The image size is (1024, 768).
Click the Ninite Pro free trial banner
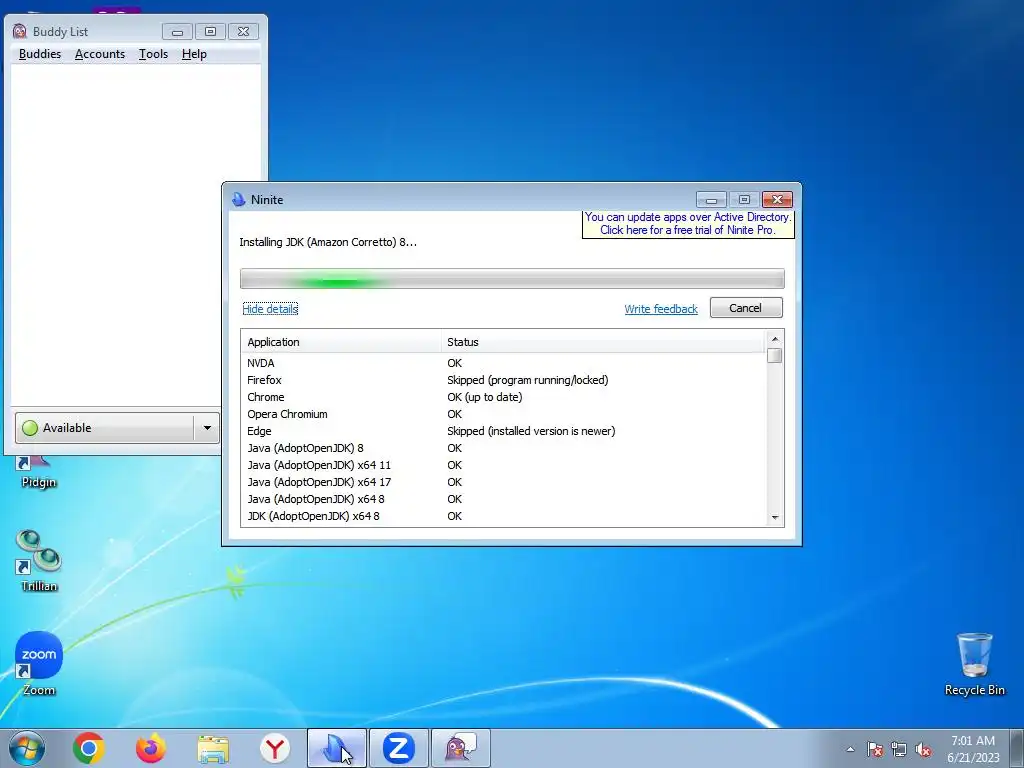pos(688,223)
